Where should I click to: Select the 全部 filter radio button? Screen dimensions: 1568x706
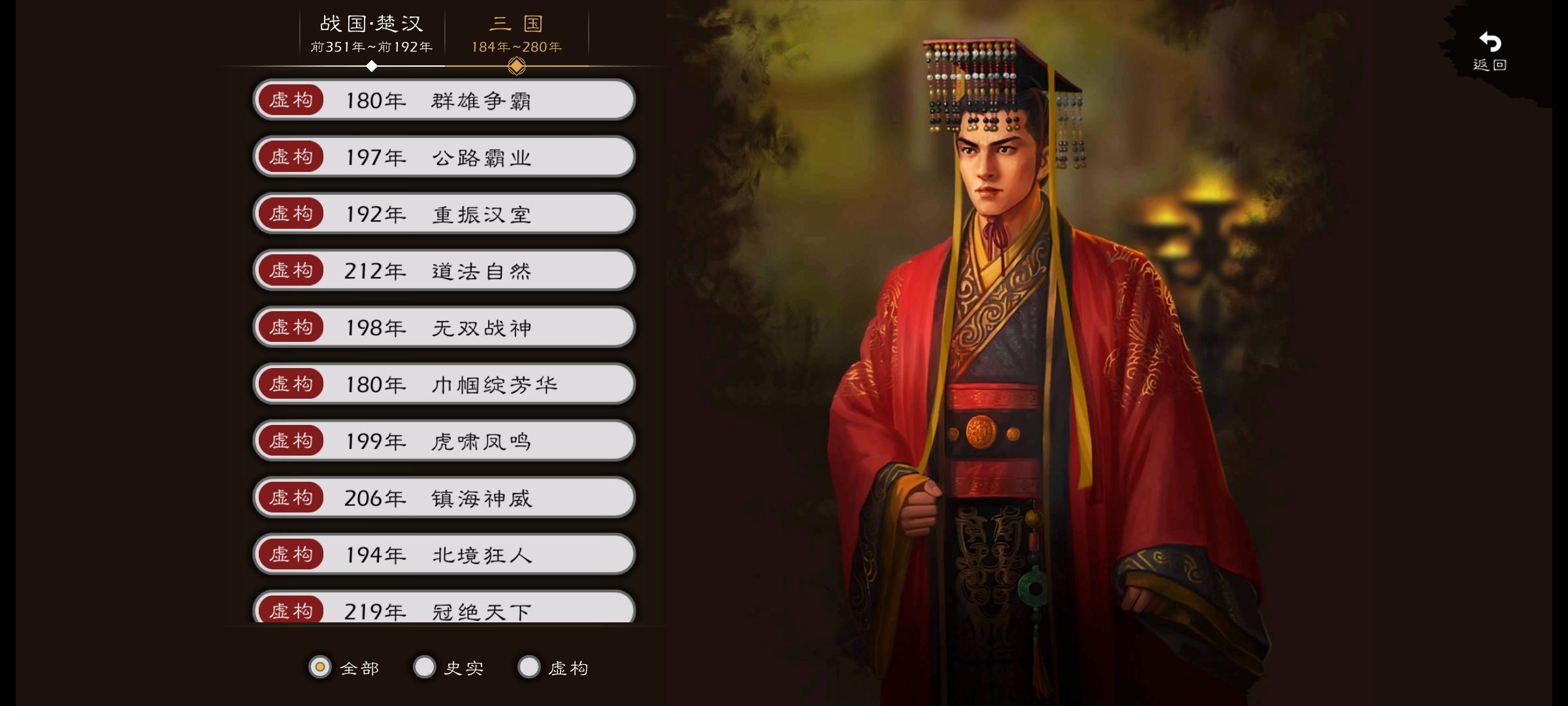[x=320, y=667]
